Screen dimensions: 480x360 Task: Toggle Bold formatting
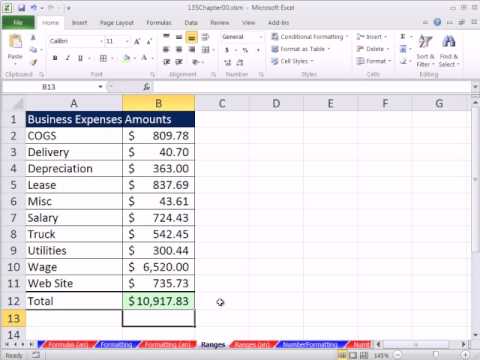click(x=55, y=58)
